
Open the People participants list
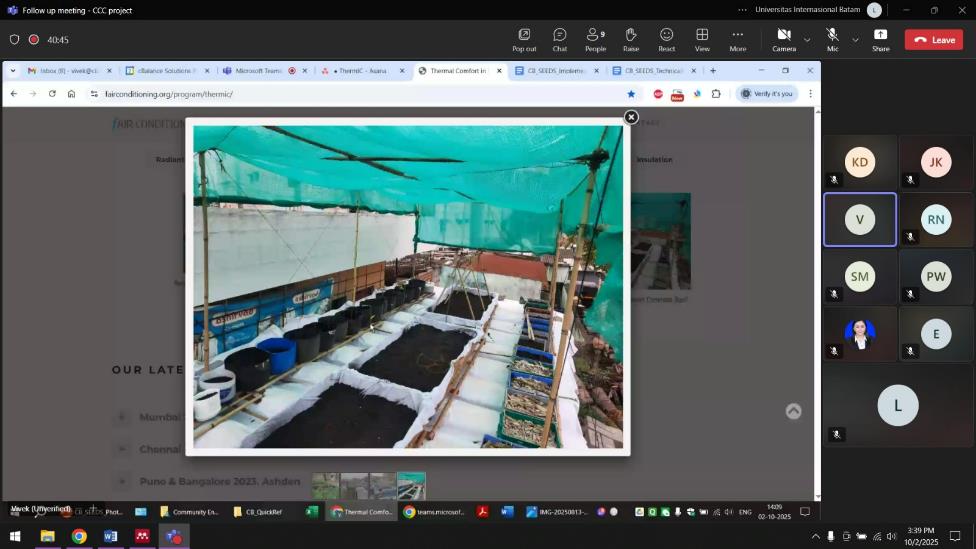pyautogui.click(x=595, y=39)
